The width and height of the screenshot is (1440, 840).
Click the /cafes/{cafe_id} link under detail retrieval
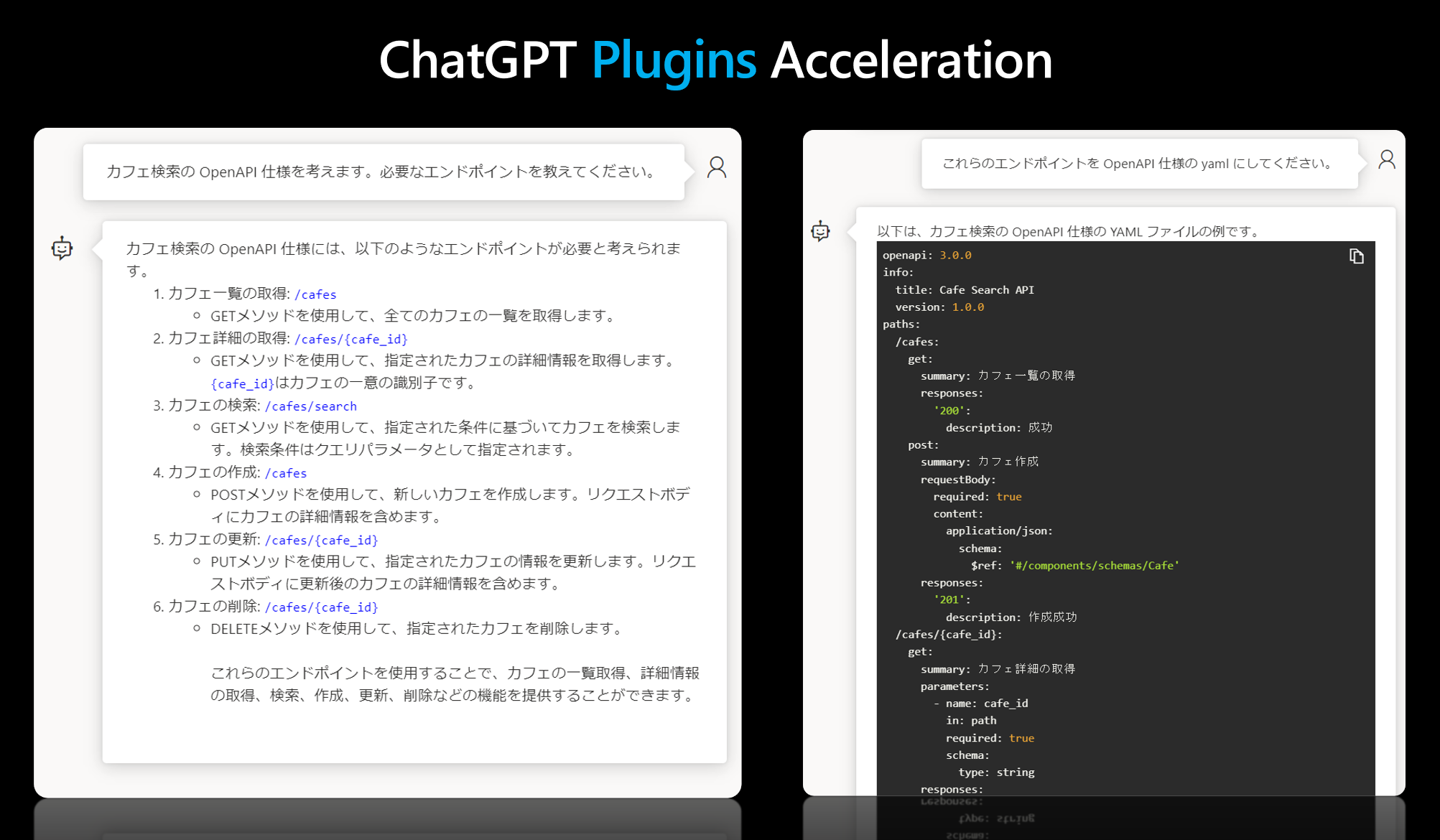350,339
